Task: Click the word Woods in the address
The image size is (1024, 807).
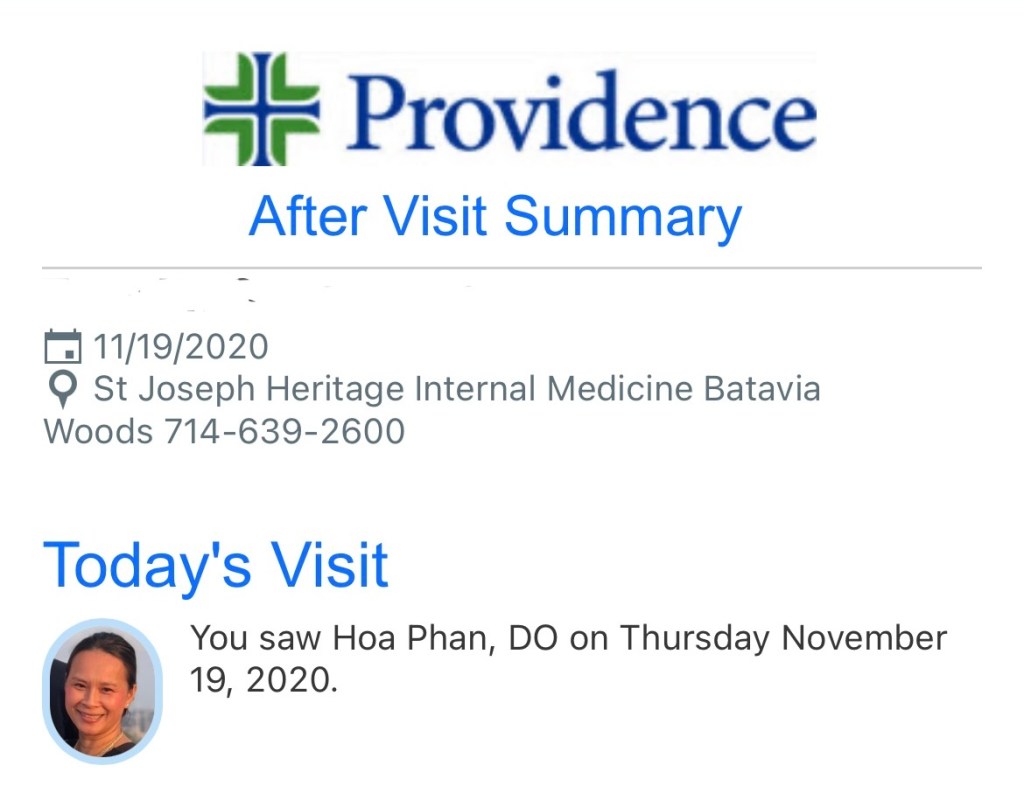Action: (98, 432)
